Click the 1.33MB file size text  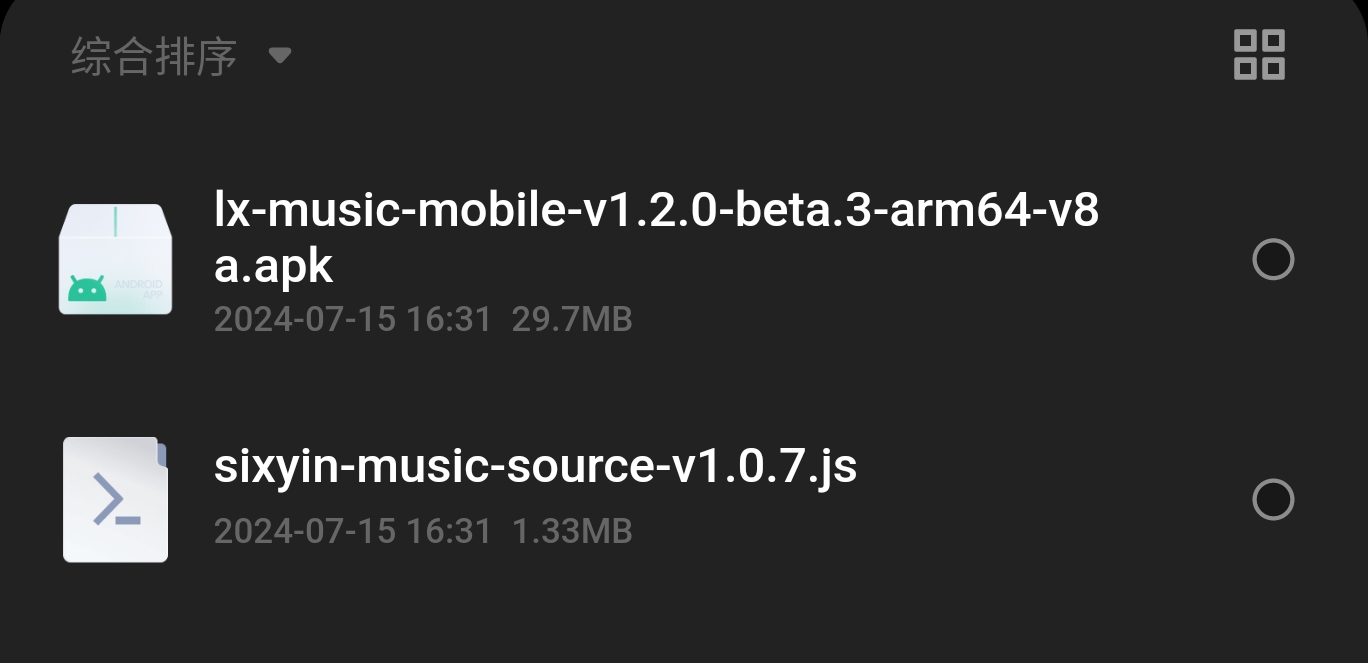572,530
